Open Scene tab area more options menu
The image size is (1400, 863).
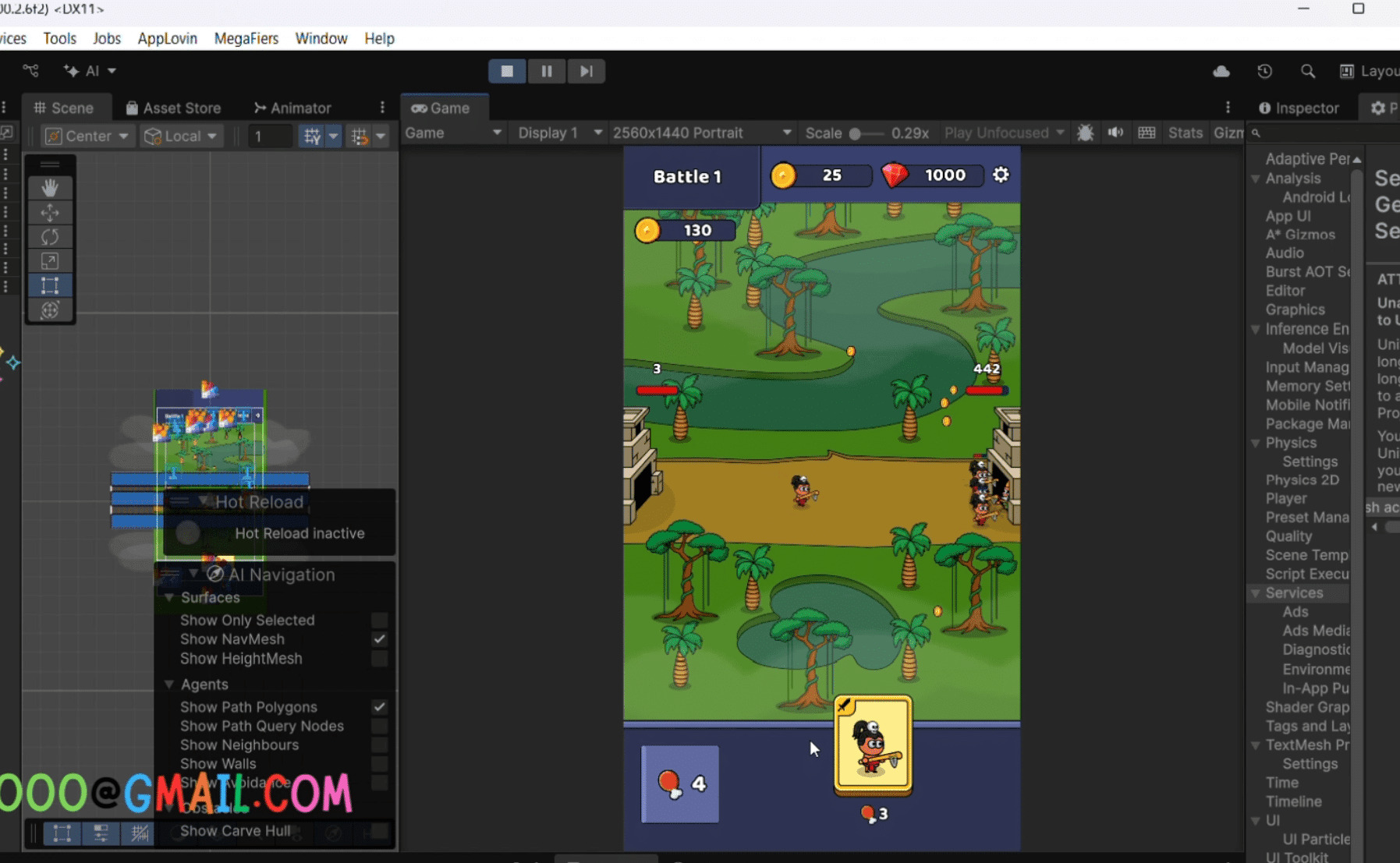(382, 108)
